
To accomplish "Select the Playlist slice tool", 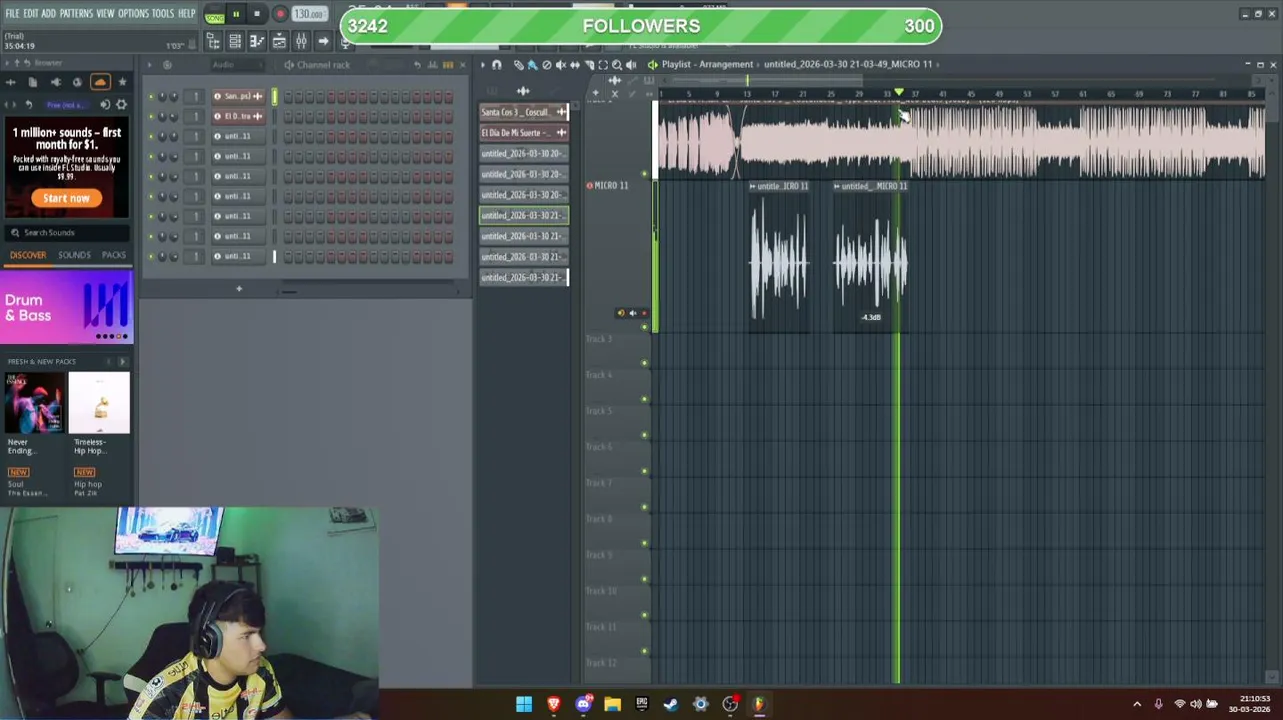I will click(589, 65).
